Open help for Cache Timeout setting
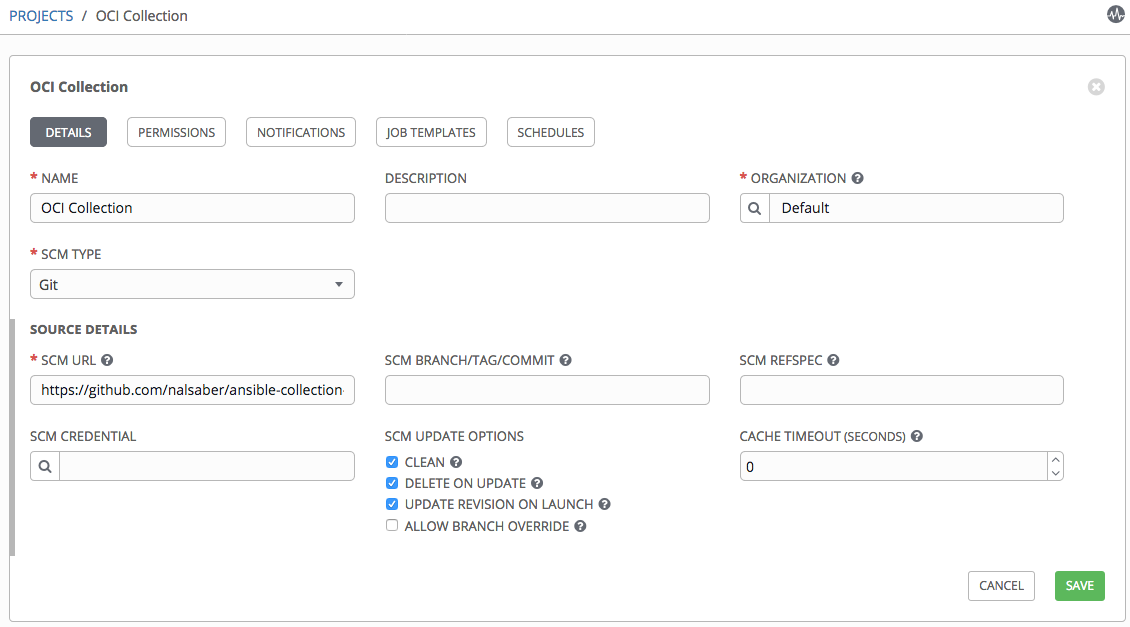Image resolution: width=1130 pixels, height=627 pixels. tap(916, 436)
